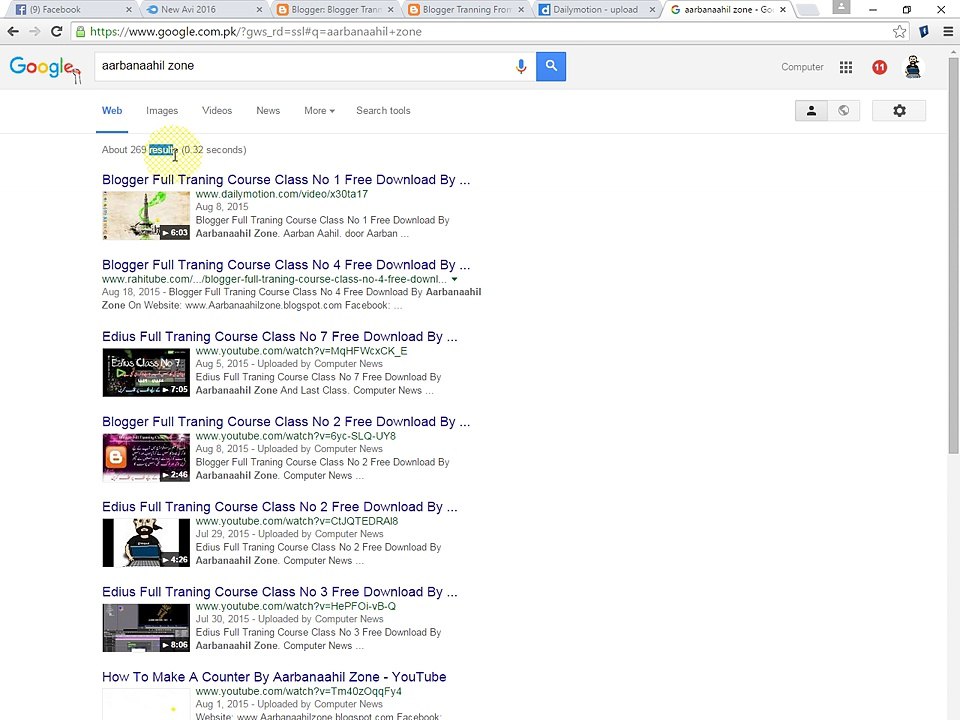Expand the More search menu
Screen dimensions: 960x720
[319, 111]
